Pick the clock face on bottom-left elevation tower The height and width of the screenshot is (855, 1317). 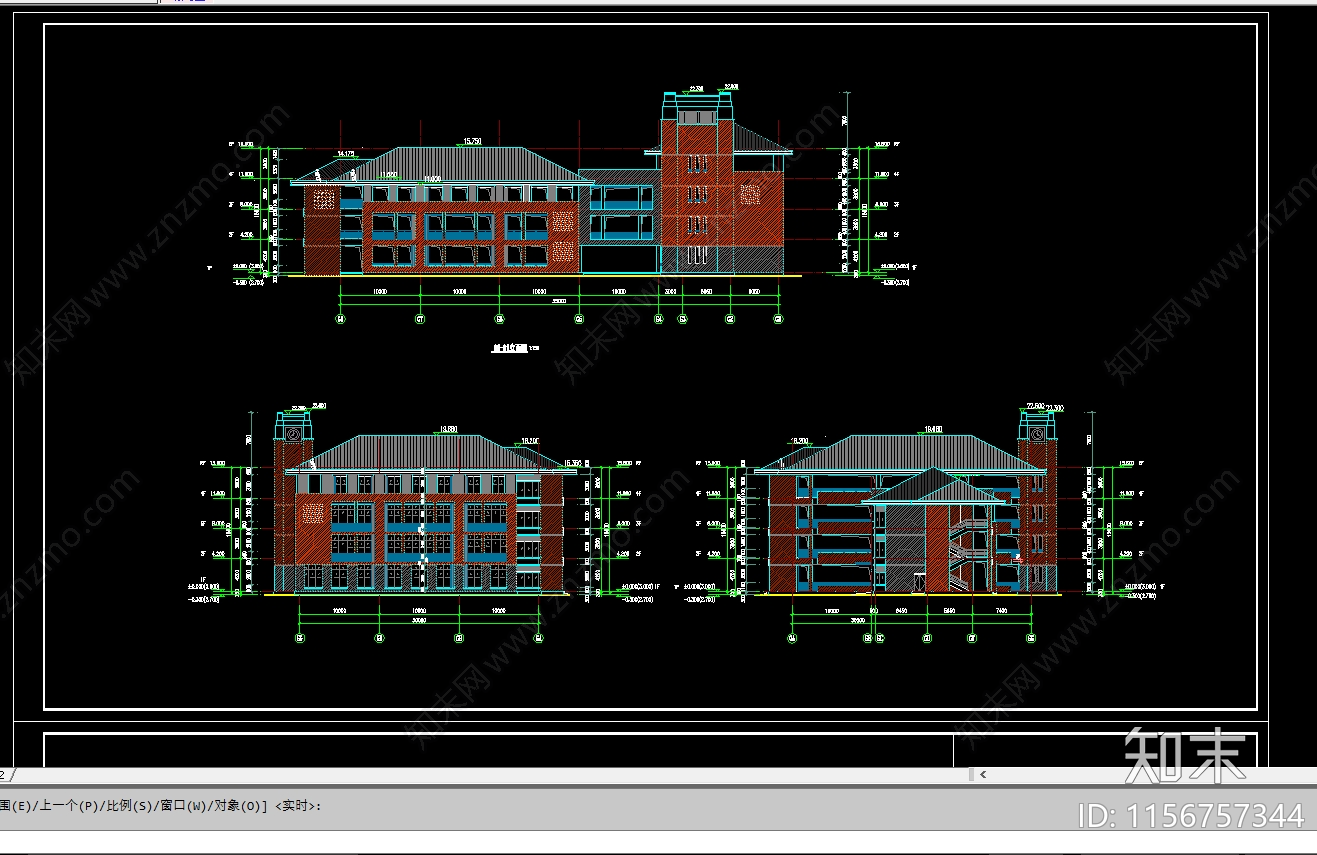pos(294,435)
